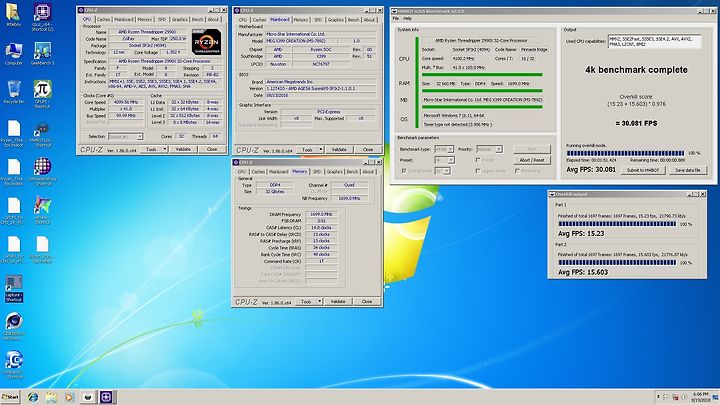Open the File menu in HWBOT x265
This screenshot has width=720, height=405.
coord(395,18)
